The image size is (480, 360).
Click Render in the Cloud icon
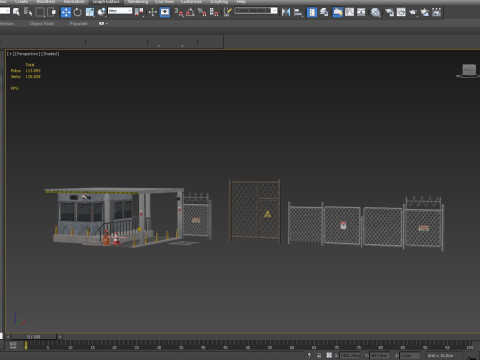(425, 12)
